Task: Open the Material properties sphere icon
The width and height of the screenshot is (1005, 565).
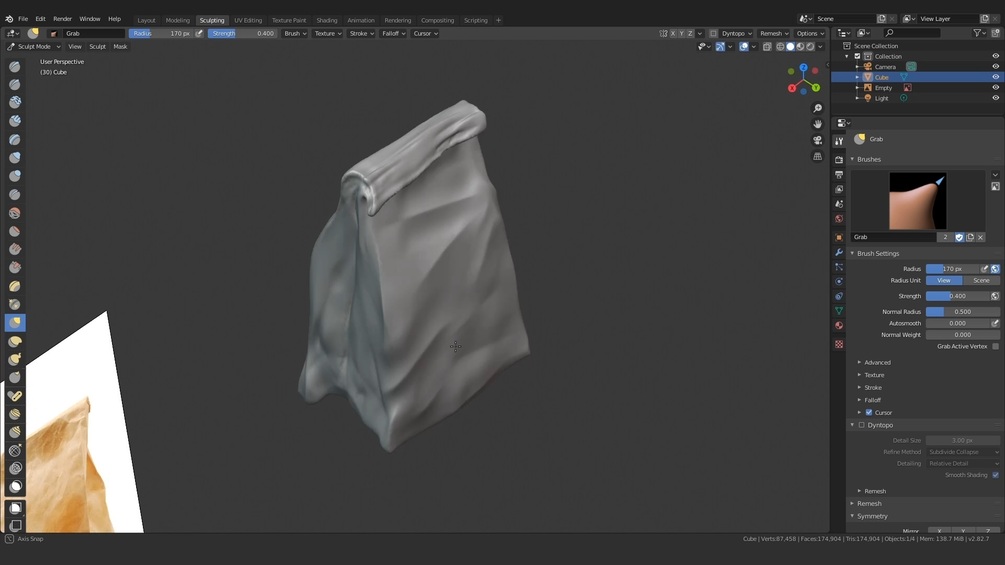Action: pyautogui.click(x=839, y=325)
